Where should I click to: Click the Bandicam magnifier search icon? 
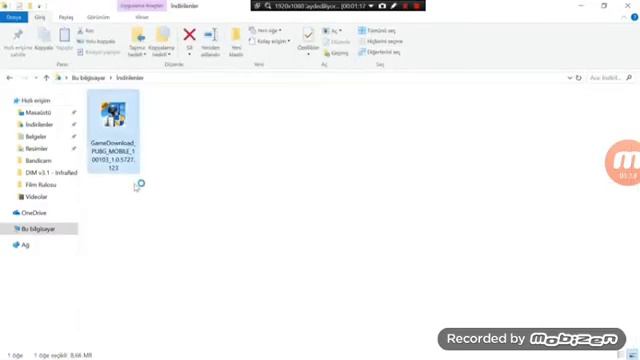(268, 6)
